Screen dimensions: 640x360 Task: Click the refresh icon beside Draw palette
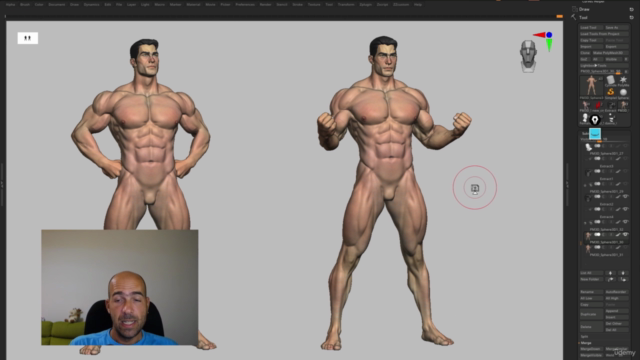pos(631,9)
